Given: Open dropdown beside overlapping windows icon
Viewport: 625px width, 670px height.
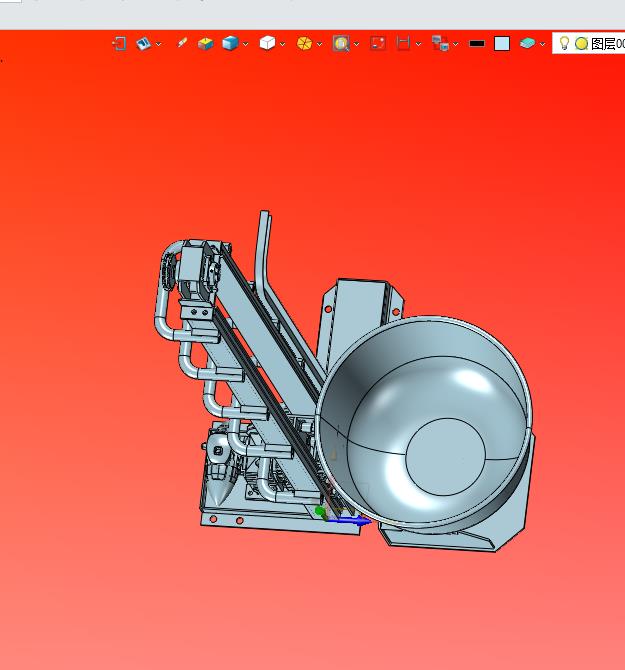Looking at the screenshot, I should pyautogui.click(x=455, y=44).
